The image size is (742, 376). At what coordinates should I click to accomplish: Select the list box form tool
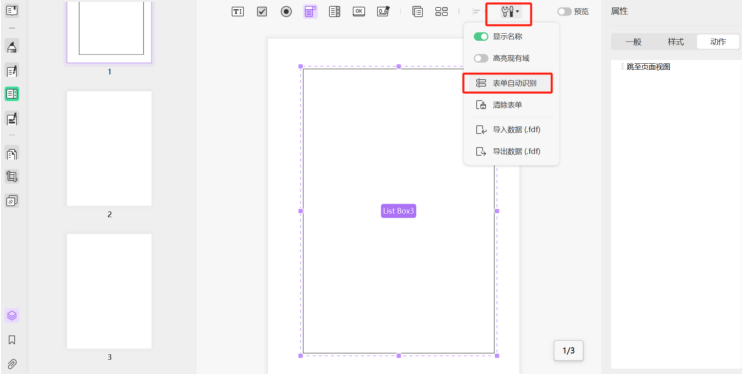pos(335,12)
